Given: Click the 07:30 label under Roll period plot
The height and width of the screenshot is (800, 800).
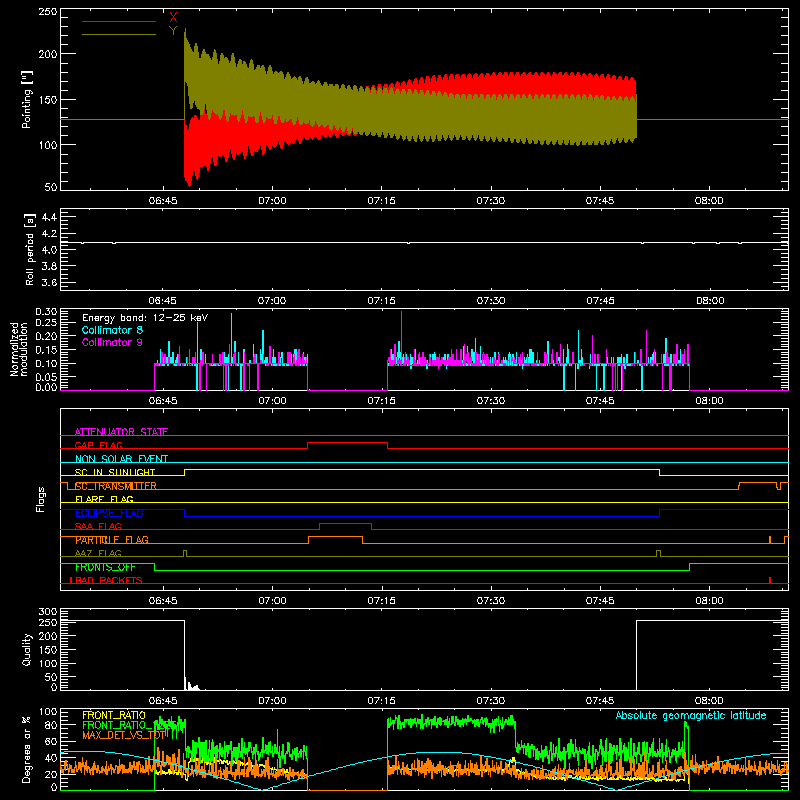Looking at the screenshot, I should click(x=490, y=301).
